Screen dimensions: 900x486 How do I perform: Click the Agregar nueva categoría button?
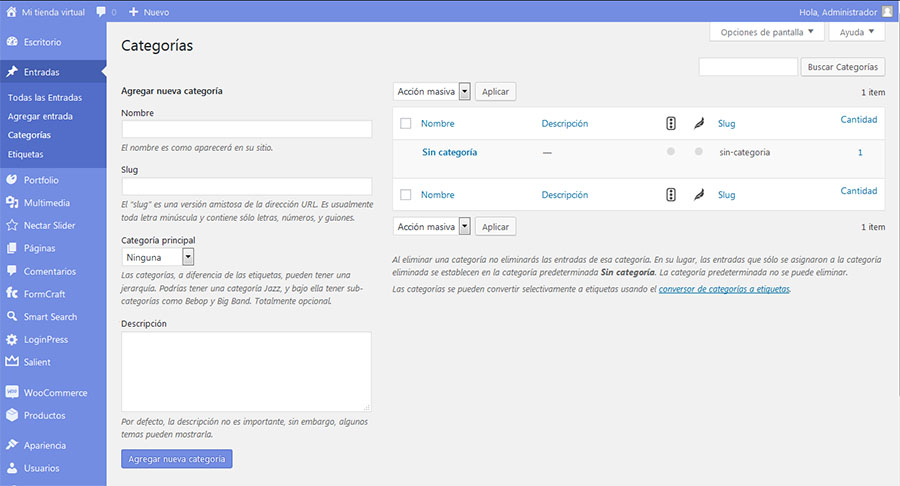(x=177, y=459)
